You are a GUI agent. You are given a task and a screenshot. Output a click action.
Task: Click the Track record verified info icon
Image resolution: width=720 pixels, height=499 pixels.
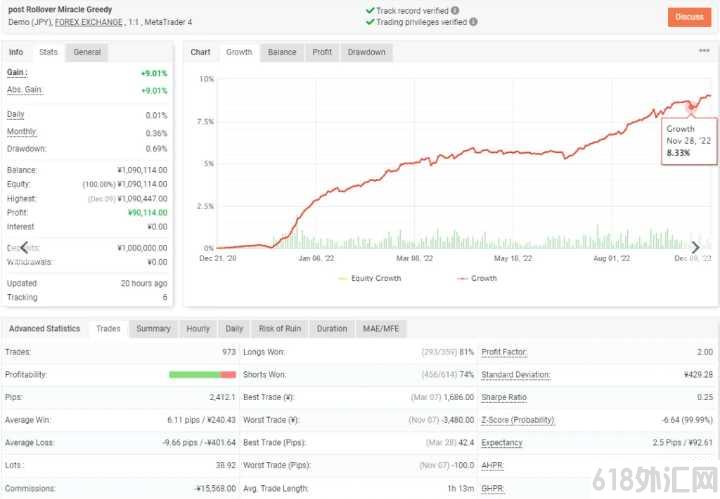click(x=455, y=11)
